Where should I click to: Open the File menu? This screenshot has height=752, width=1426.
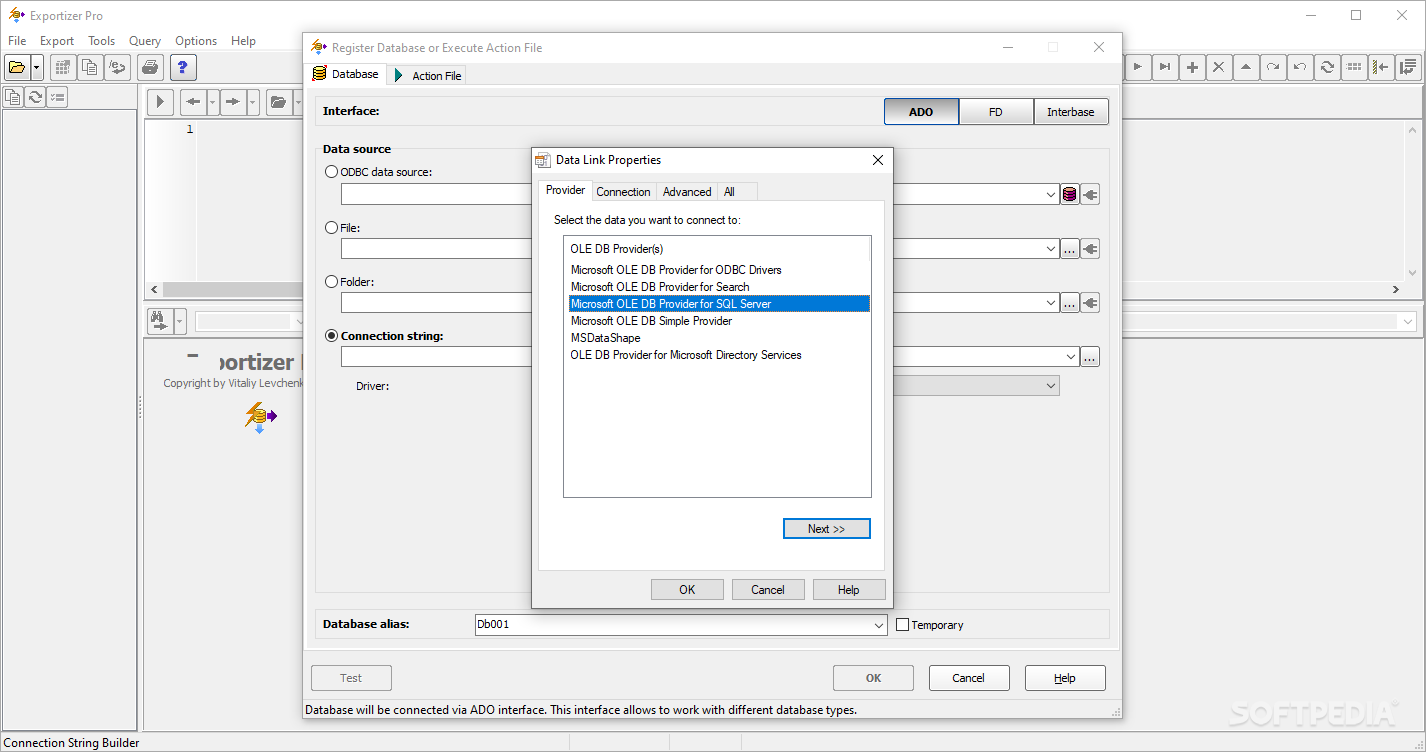click(x=17, y=41)
